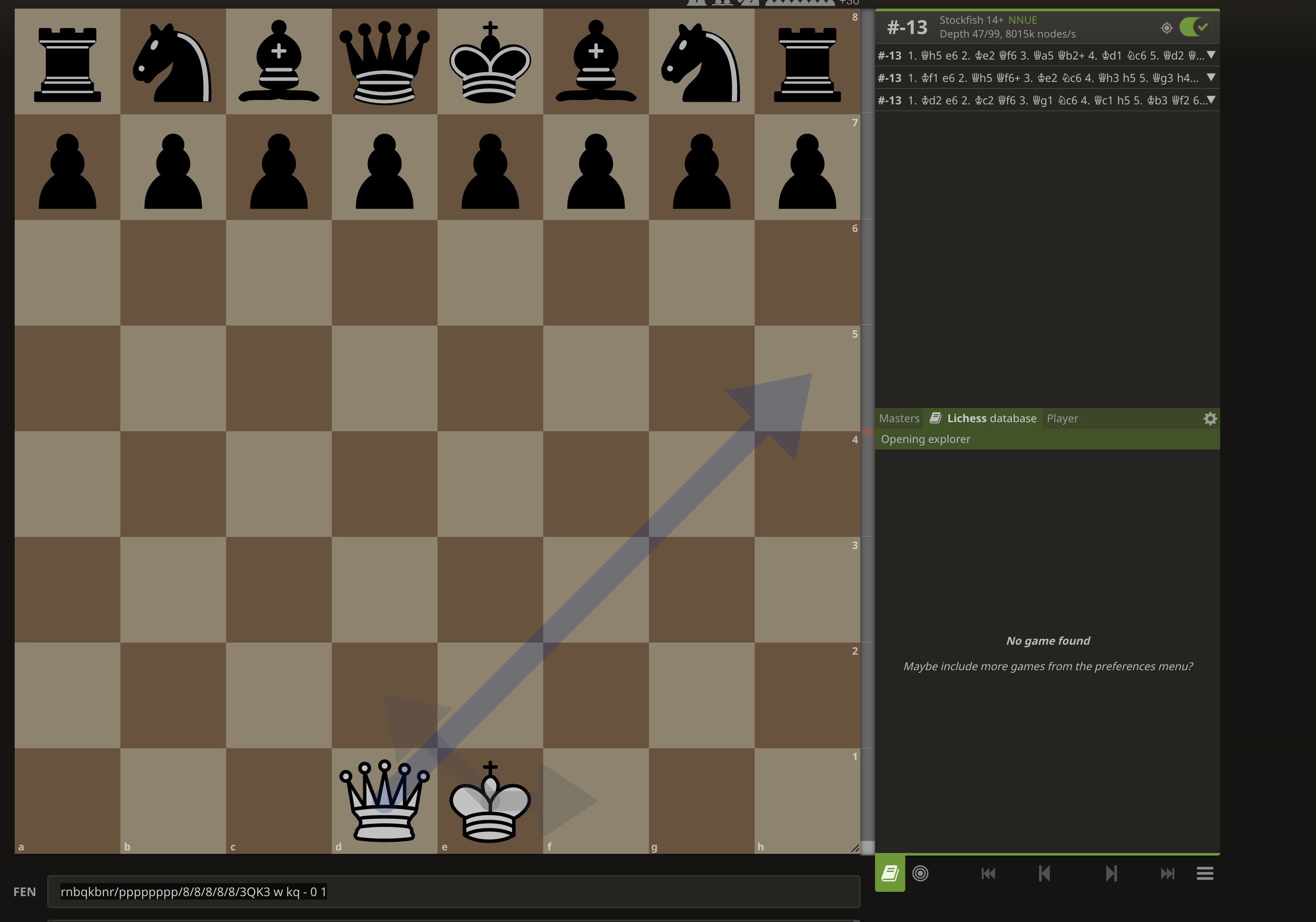Open the practice with computer target icon
The height and width of the screenshot is (922, 1316).
click(920, 873)
